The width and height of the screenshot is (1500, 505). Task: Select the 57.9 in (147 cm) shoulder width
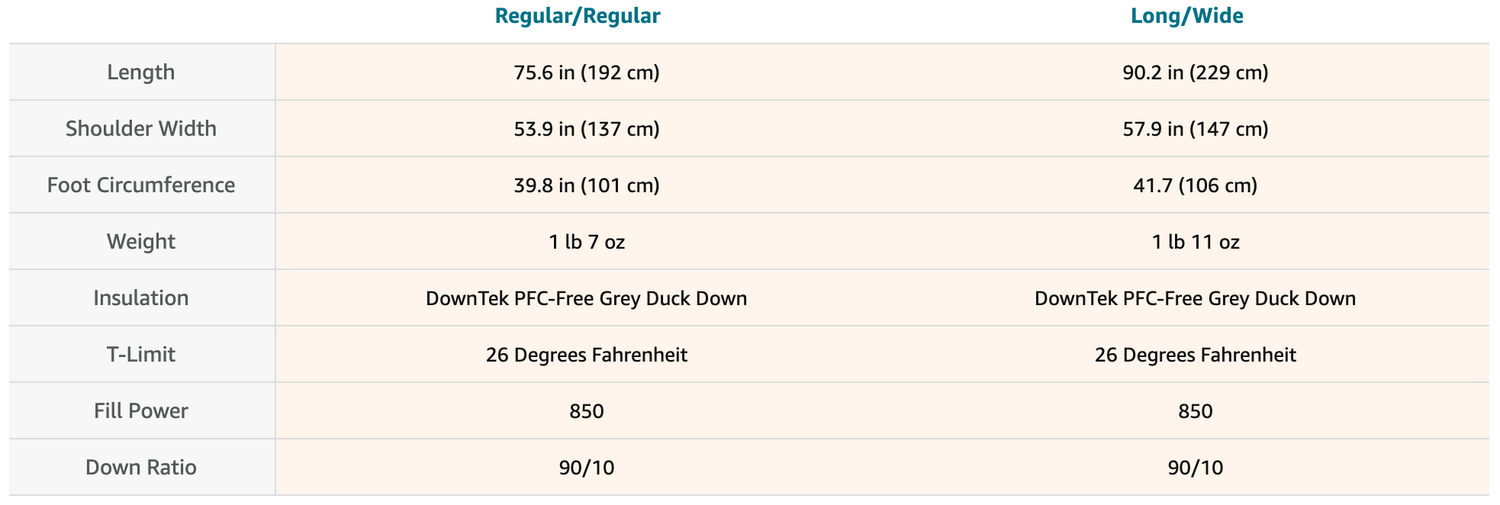click(1195, 129)
